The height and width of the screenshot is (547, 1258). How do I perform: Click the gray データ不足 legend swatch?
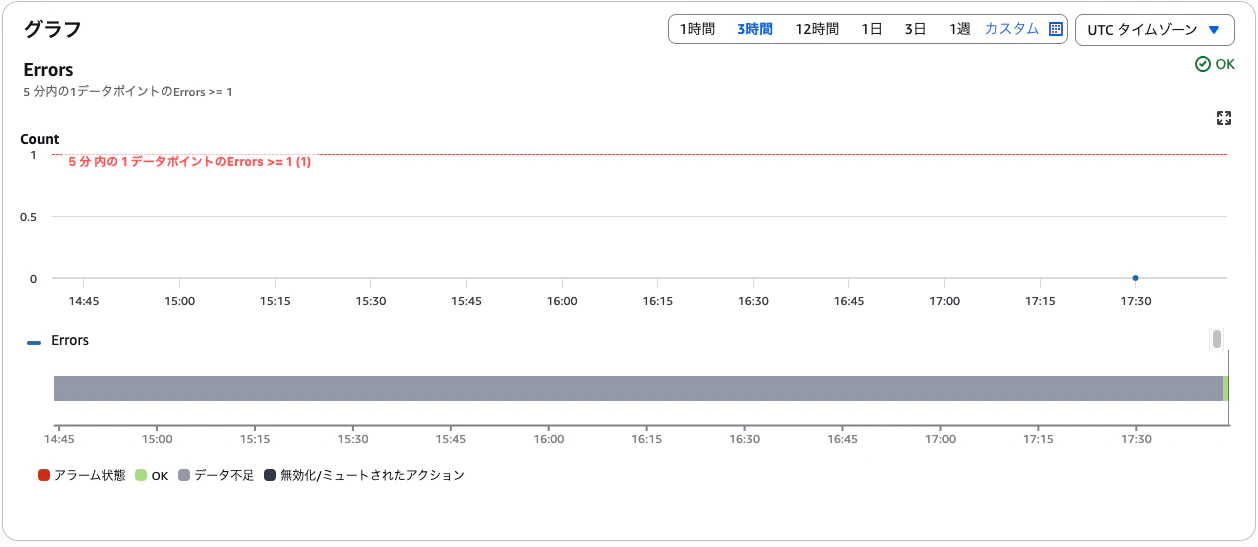(x=184, y=475)
